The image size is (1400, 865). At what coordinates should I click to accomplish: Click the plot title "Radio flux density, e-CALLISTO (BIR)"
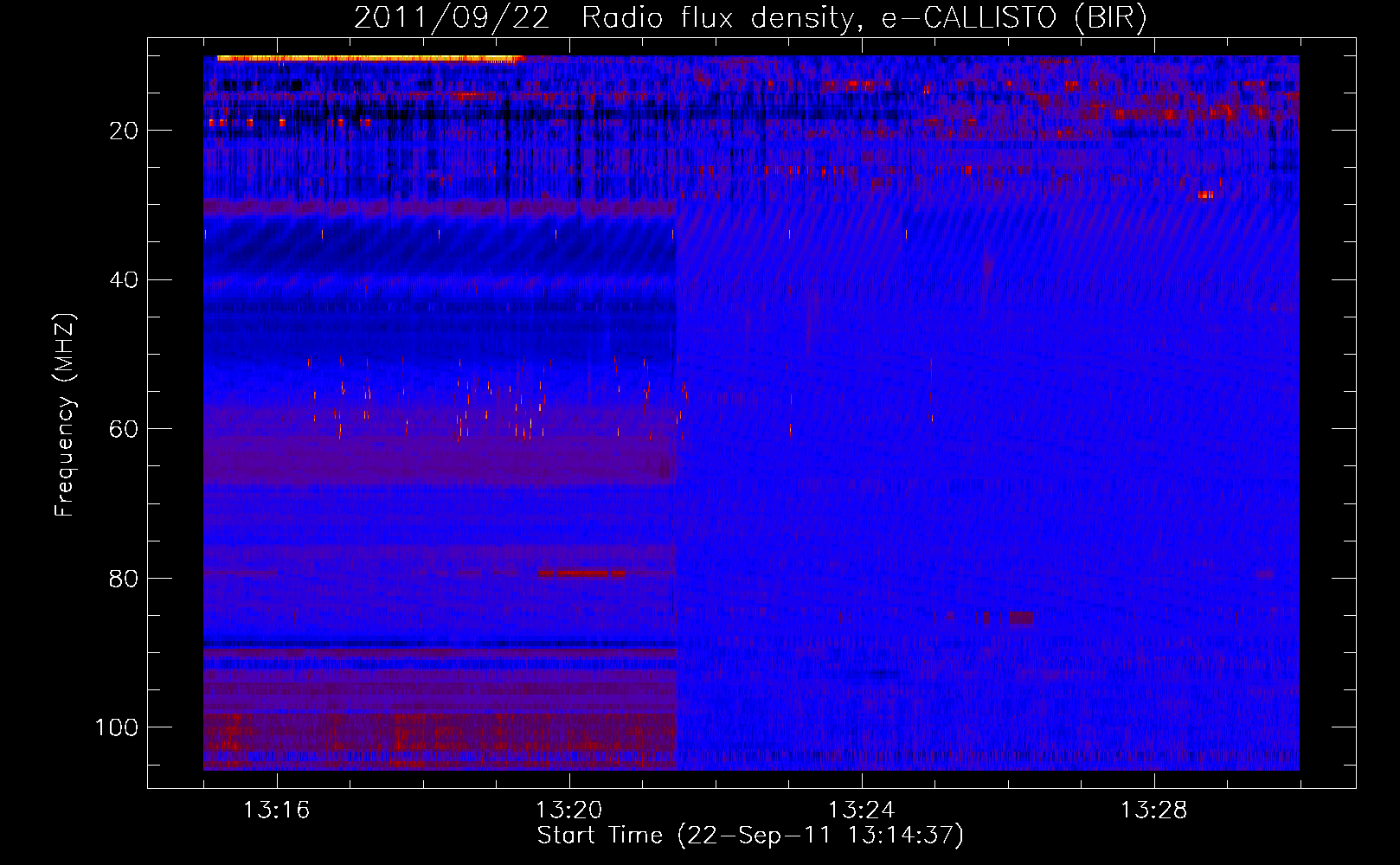tap(864, 18)
